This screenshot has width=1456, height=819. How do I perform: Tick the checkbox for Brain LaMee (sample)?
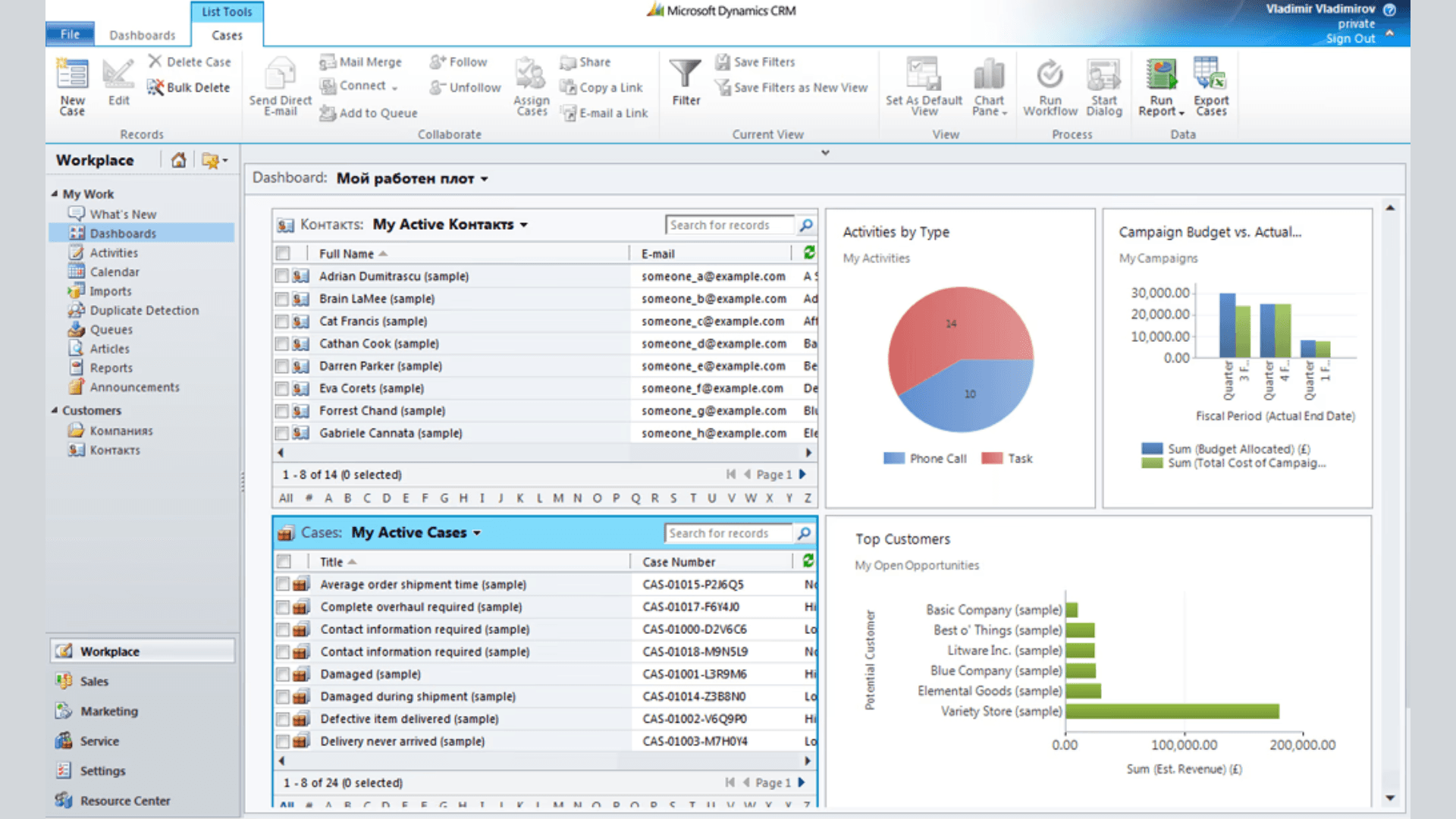(282, 299)
